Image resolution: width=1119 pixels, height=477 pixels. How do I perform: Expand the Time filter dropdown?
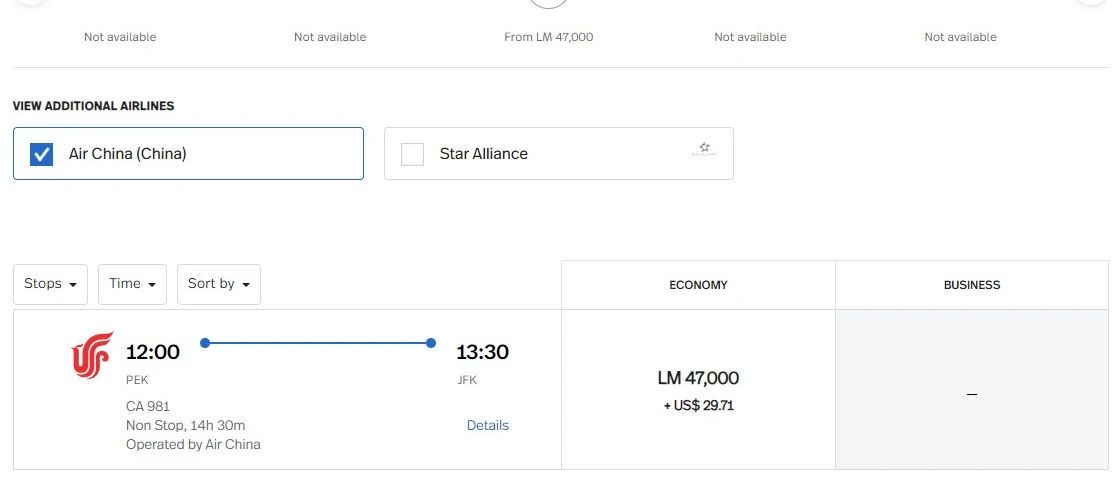tap(132, 284)
